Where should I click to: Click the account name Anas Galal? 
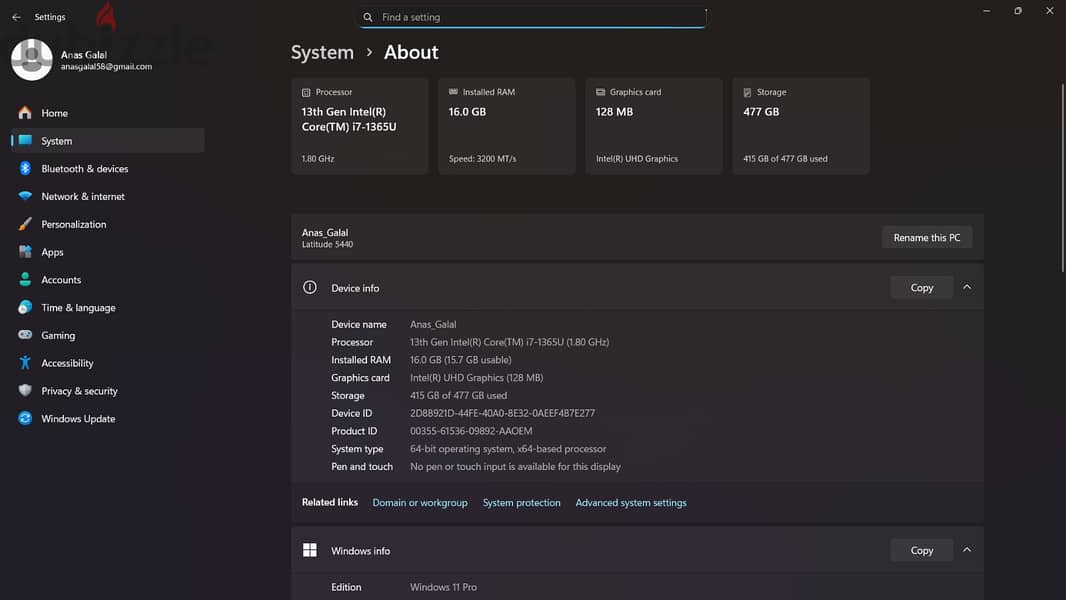[84, 54]
